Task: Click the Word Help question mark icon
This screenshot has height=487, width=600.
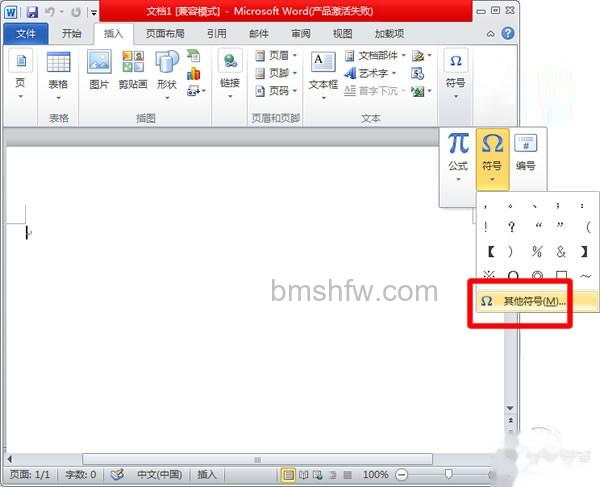Action: [x=507, y=34]
